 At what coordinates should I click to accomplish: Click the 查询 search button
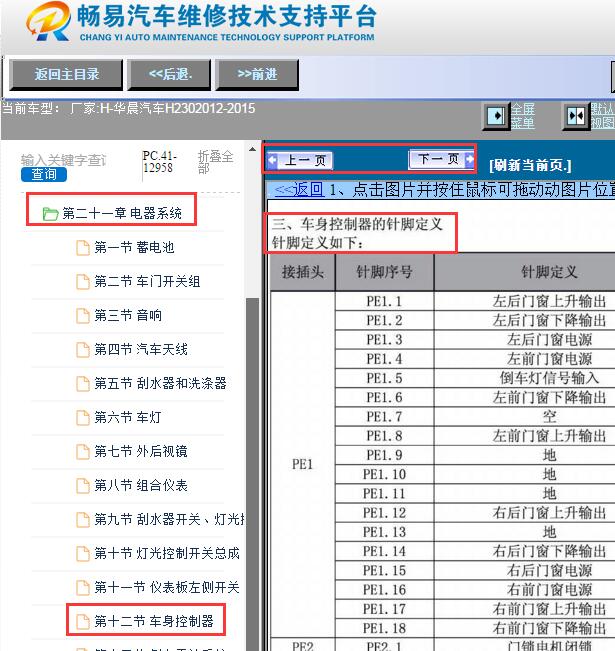44,174
